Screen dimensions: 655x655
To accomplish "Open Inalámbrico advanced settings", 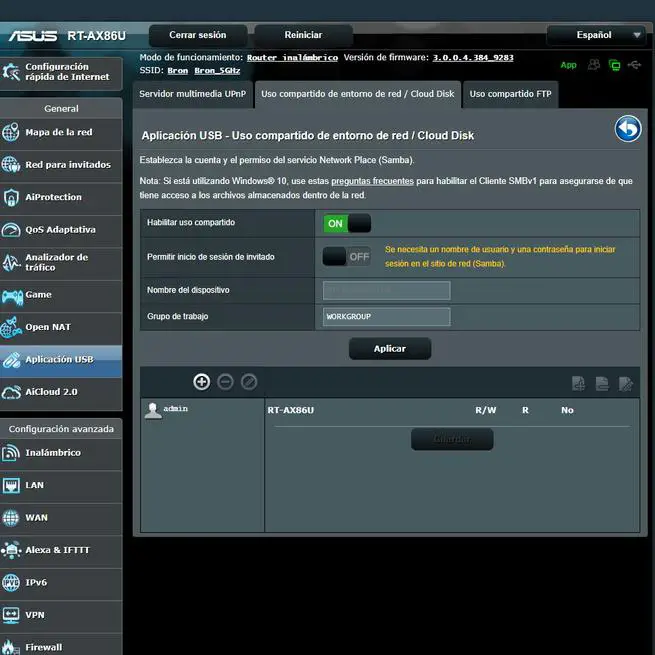I will point(61,454).
